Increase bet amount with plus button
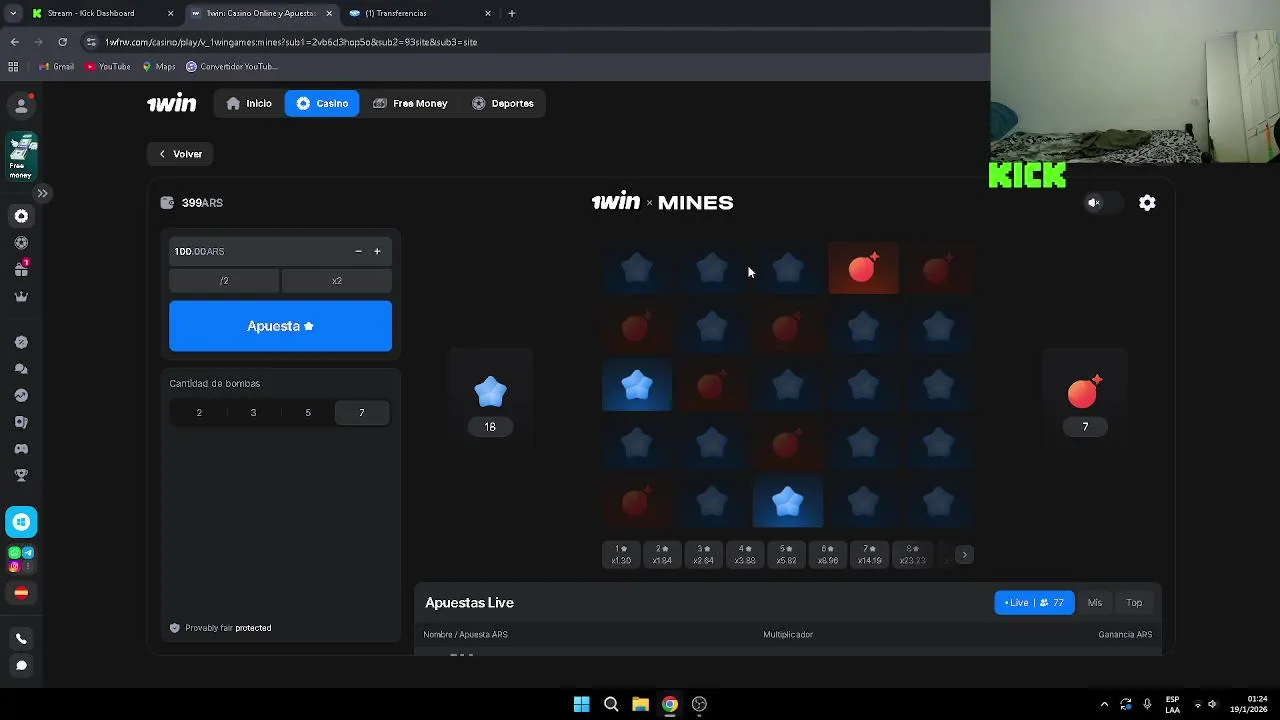This screenshot has height=720, width=1280. [x=377, y=251]
